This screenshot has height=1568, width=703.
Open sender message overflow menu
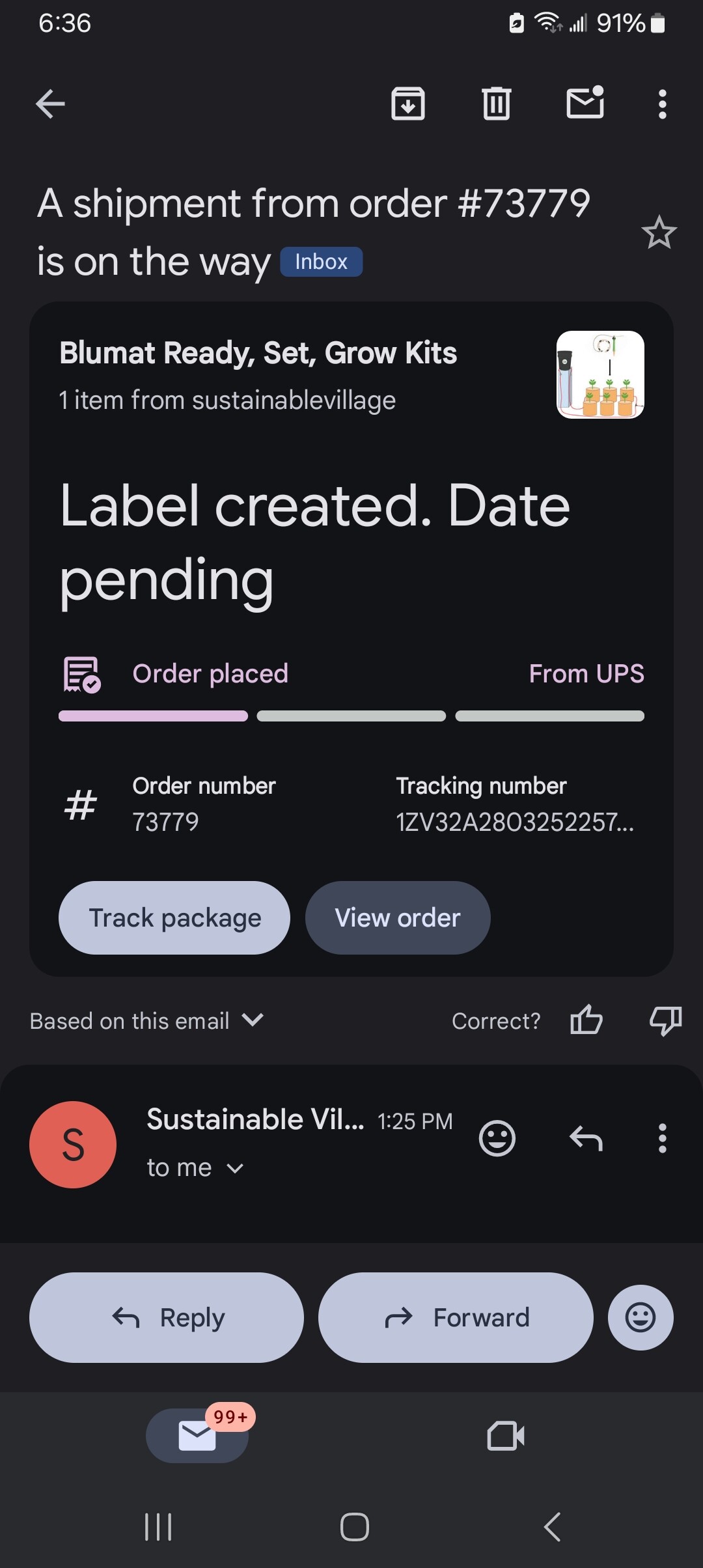(x=662, y=1138)
